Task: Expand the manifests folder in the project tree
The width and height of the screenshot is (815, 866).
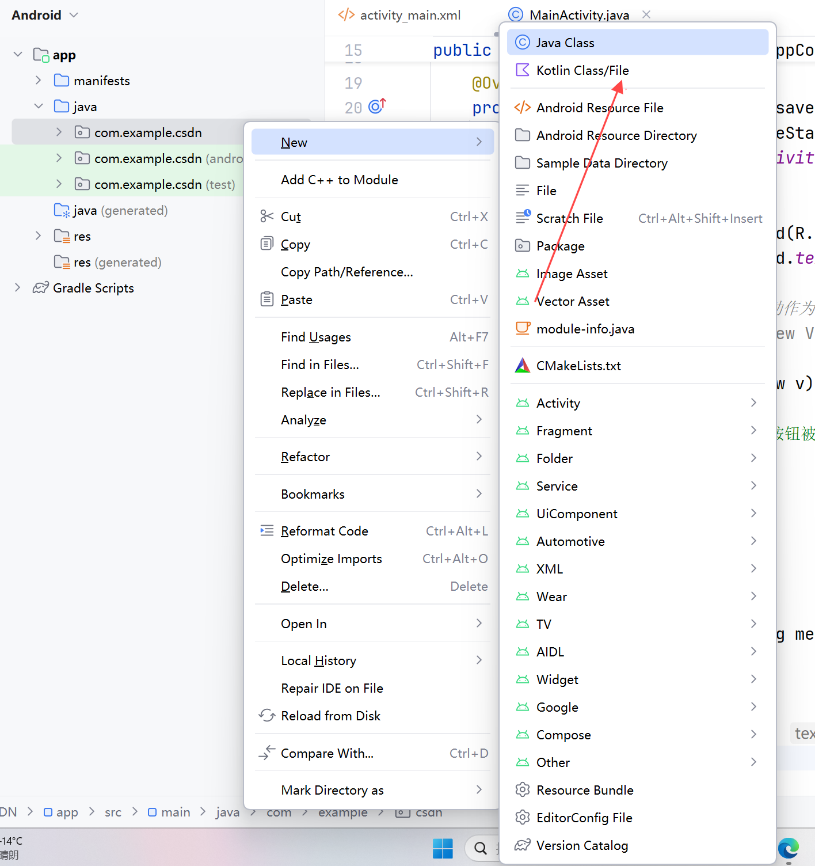Action: point(38,80)
